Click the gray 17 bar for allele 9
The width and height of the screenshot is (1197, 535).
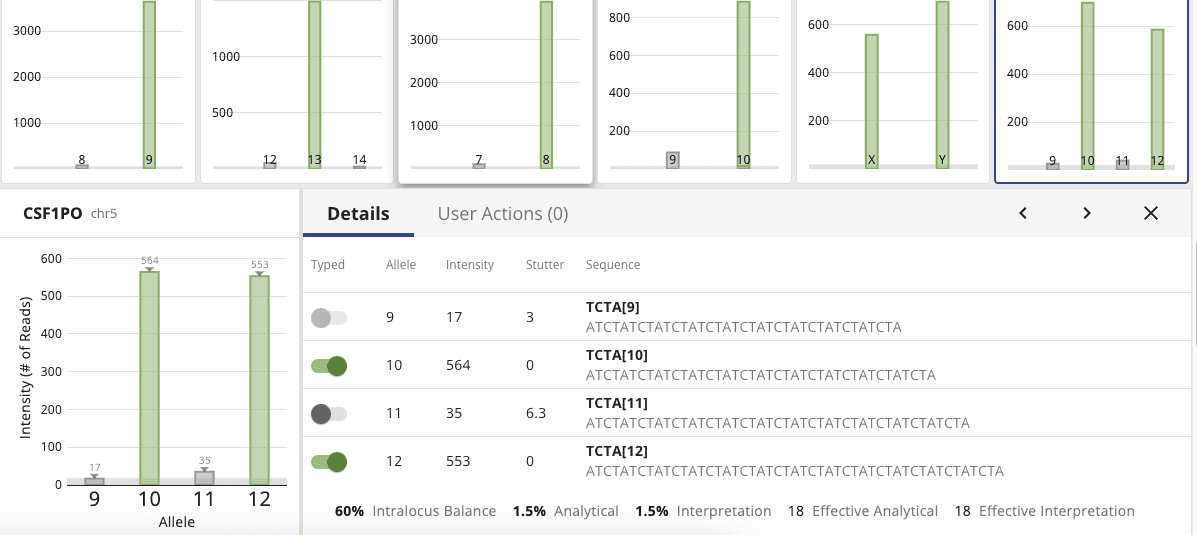coord(95,481)
